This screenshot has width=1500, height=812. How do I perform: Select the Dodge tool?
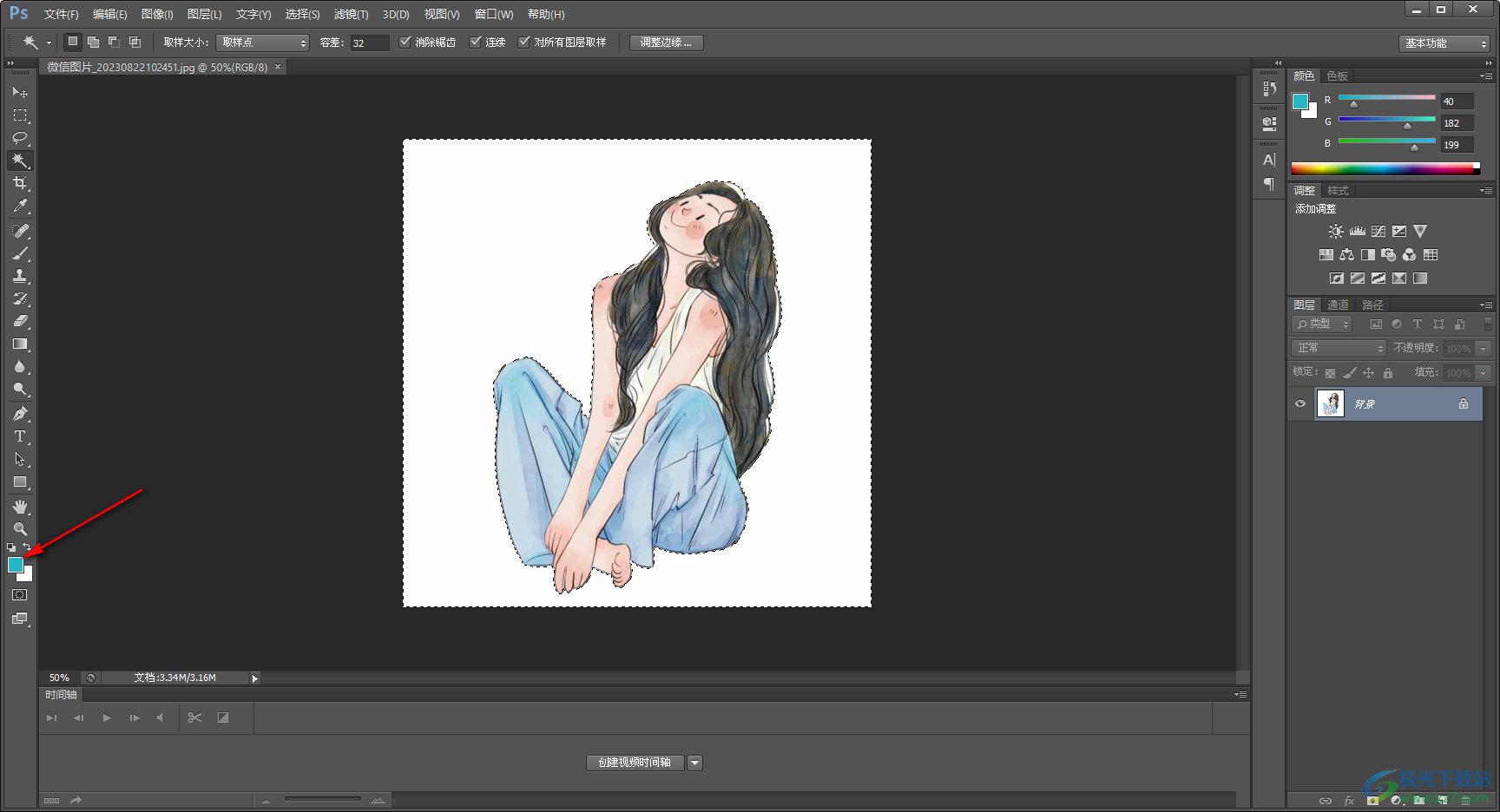coord(20,389)
